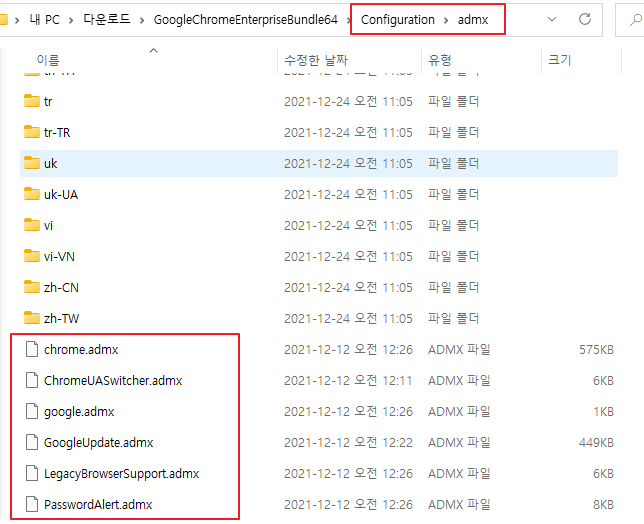Screen dimensions: 644x524
Task: Click admx breadcrumb segment
Action: coord(473,19)
